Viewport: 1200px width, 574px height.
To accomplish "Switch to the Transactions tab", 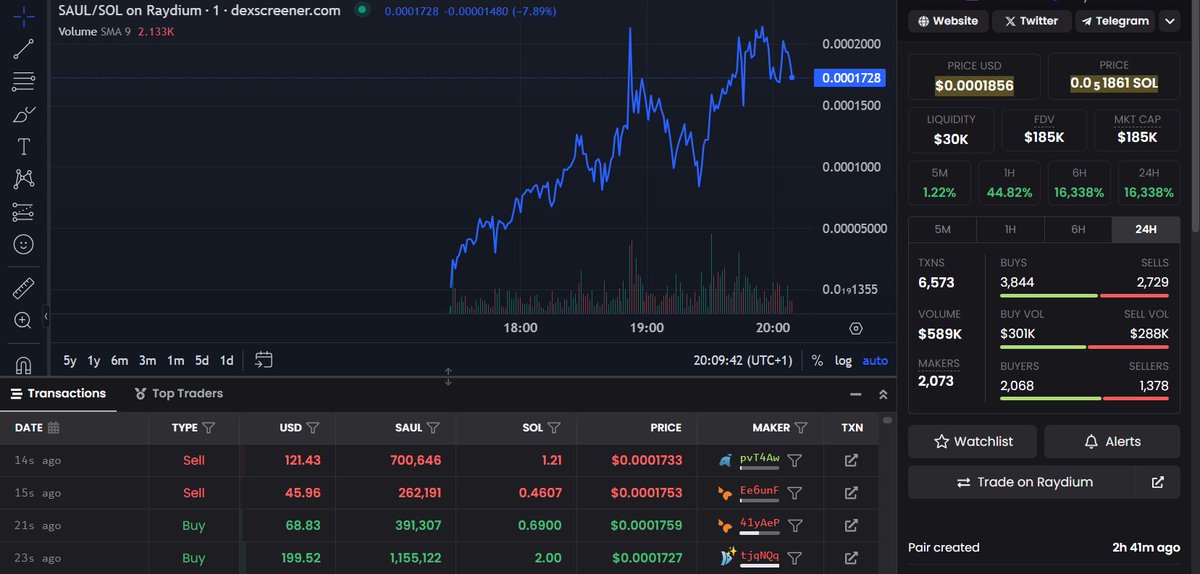I will click(58, 393).
